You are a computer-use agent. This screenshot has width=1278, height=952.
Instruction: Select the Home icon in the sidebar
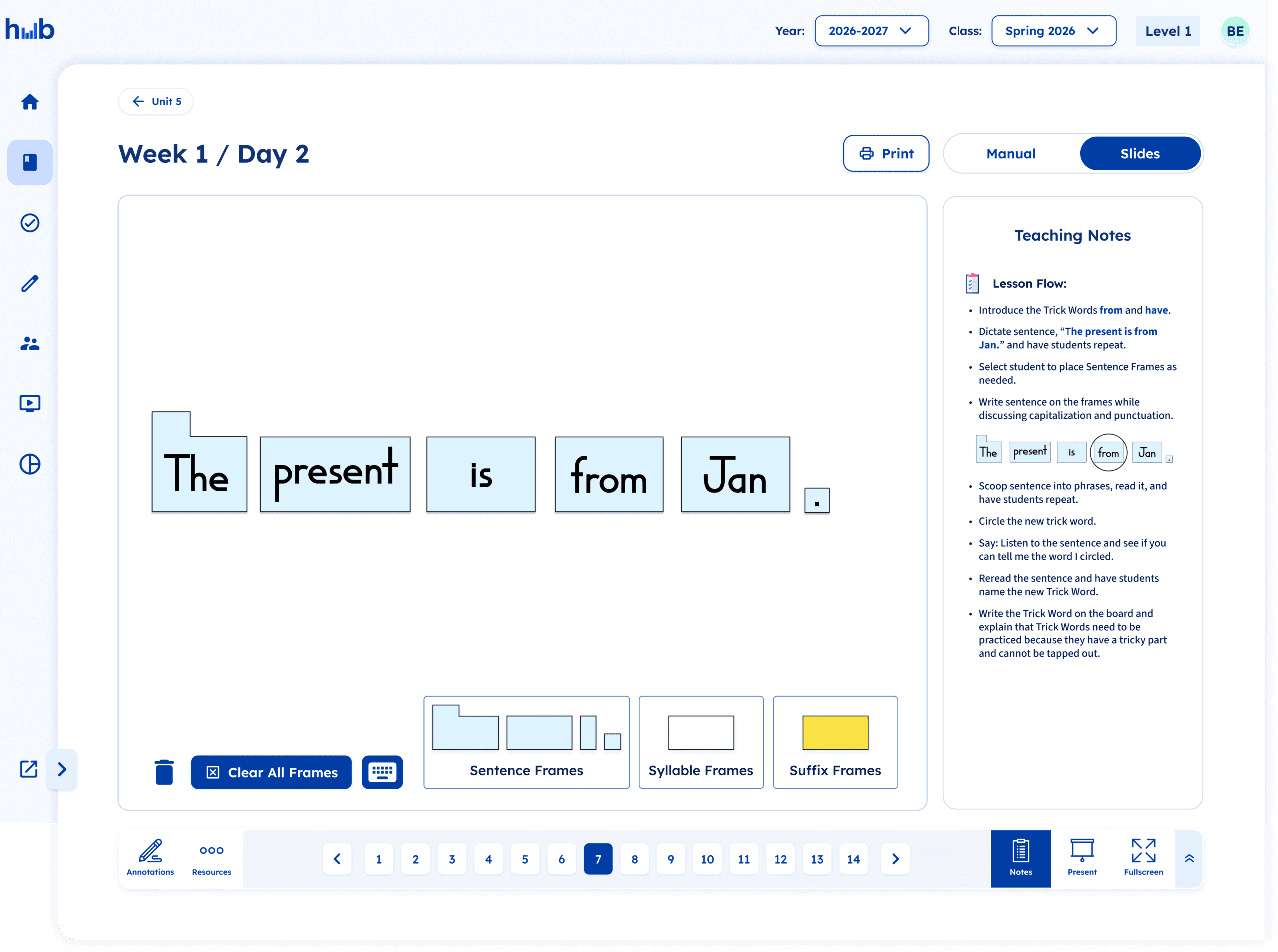coord(30,101)
